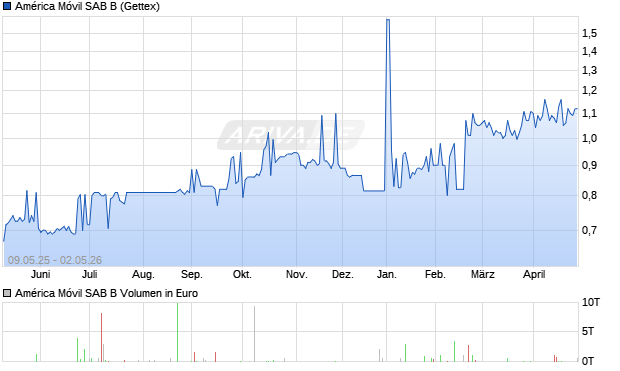Screen dimensions: 620x371
Task: Click the tallest green volume bar in August
Action: pos(178,332)
